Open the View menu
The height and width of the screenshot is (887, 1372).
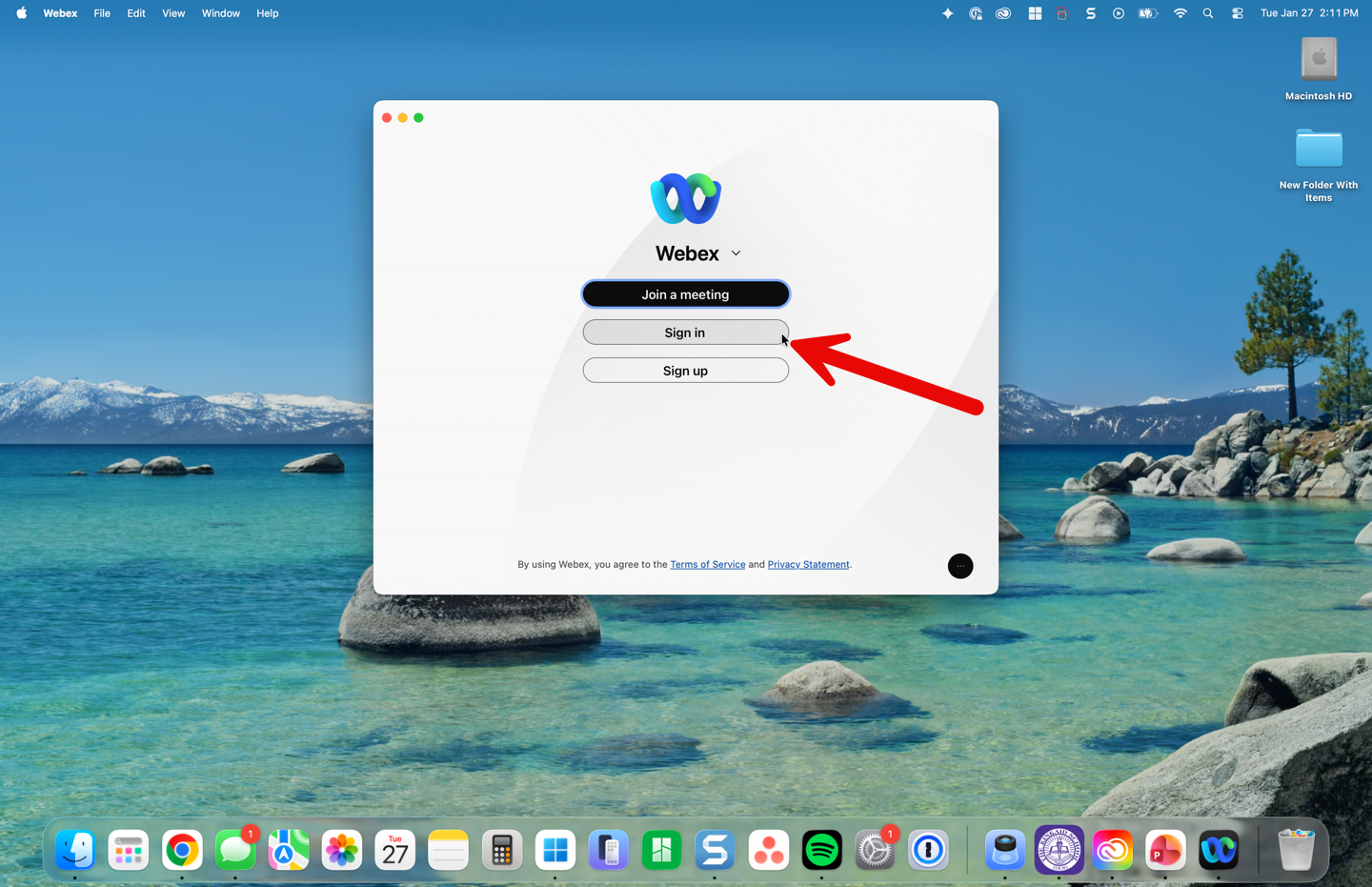(173, 13)
